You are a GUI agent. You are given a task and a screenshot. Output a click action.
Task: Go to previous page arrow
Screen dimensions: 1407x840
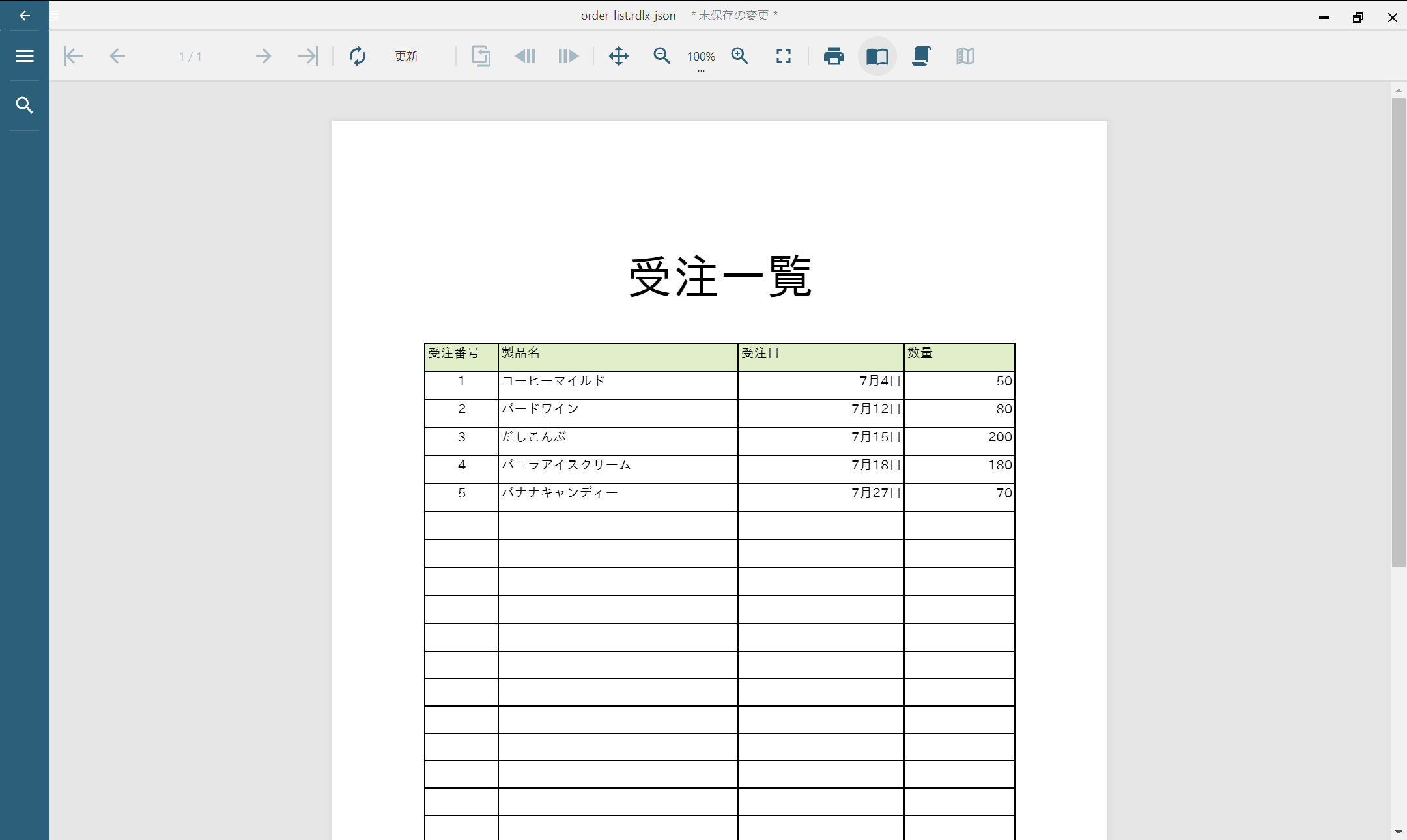[117, 56]
